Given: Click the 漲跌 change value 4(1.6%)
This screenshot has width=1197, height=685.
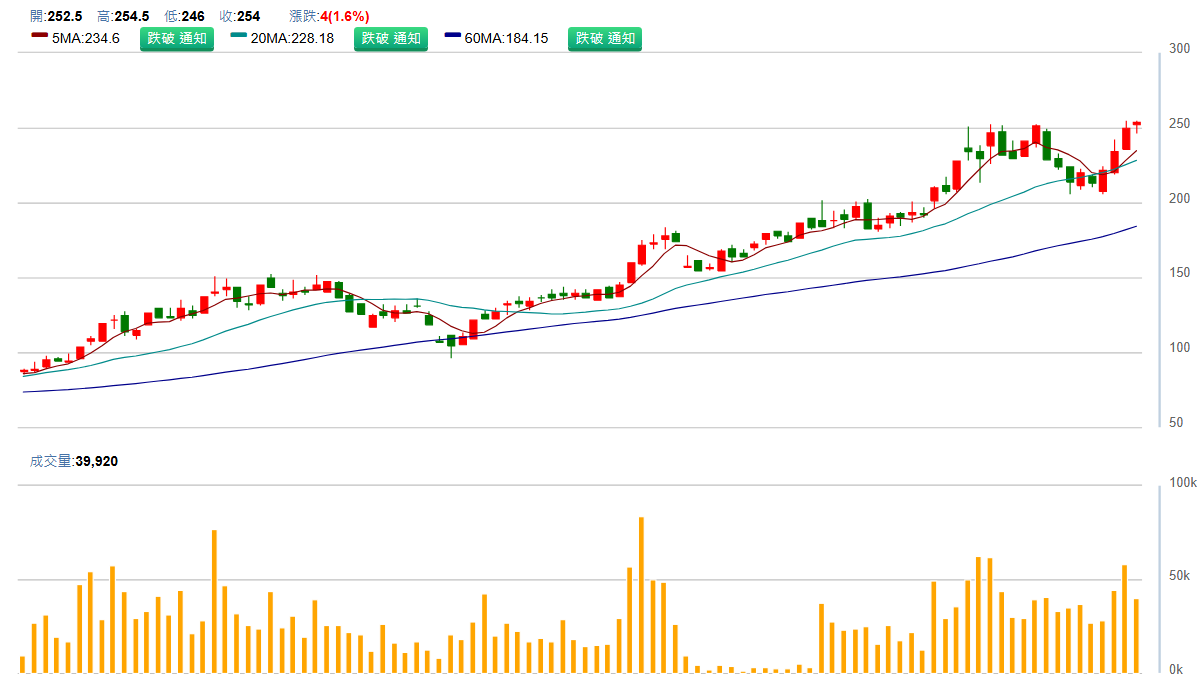Looking at the screenshot, I should 344,16.
